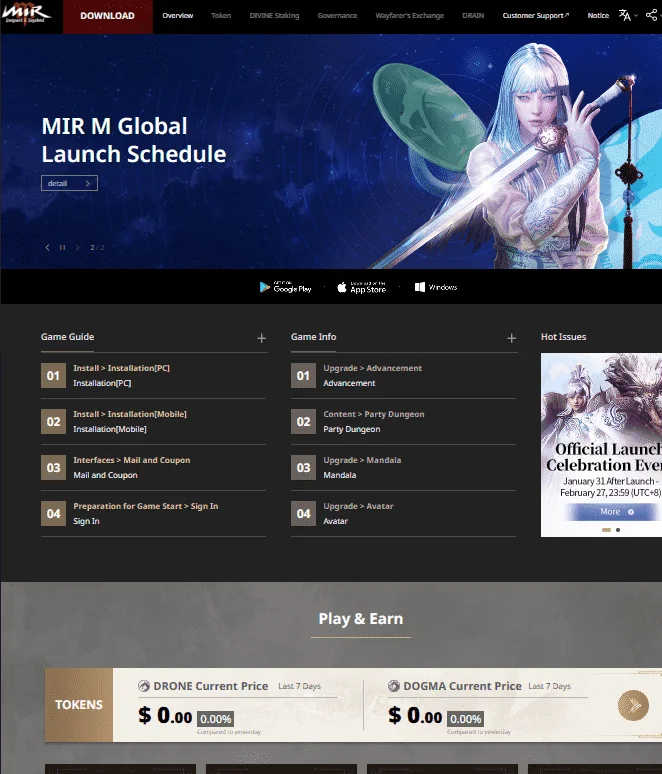Viewport: 662px width, 774px height.
Task: Open the language translate icon
Action: [625, 15]
